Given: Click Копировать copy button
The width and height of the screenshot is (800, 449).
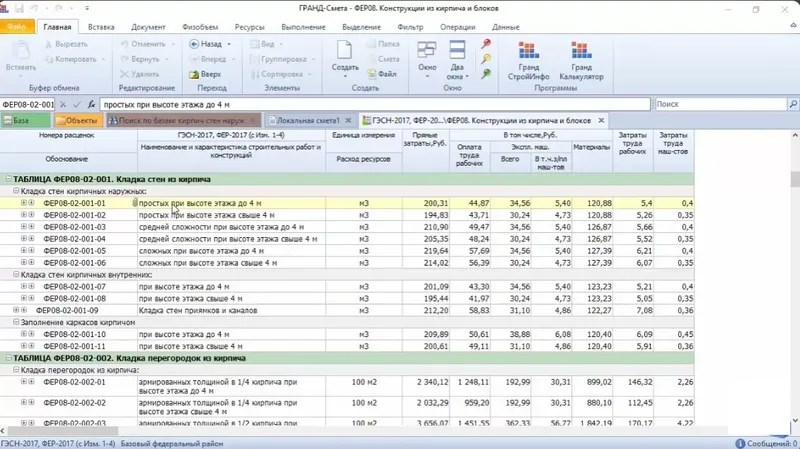Looking at the screenshot, I should tap(71, 59).
